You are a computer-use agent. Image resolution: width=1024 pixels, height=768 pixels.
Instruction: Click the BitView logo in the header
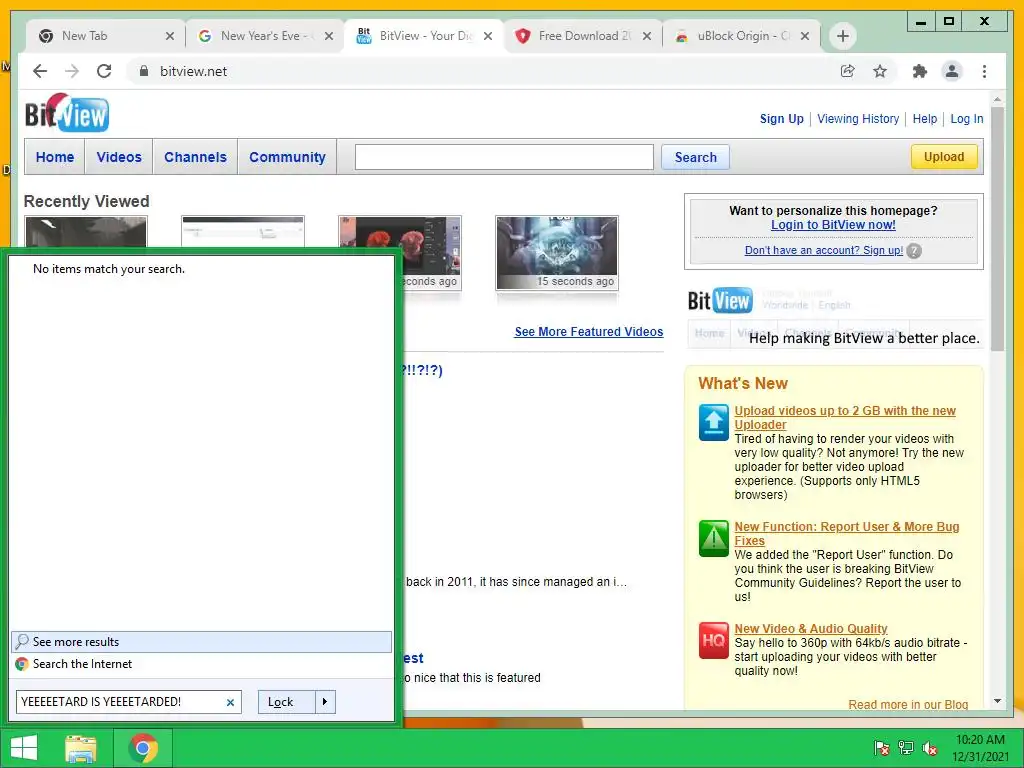pyautogui.click(x=67, y=113)
